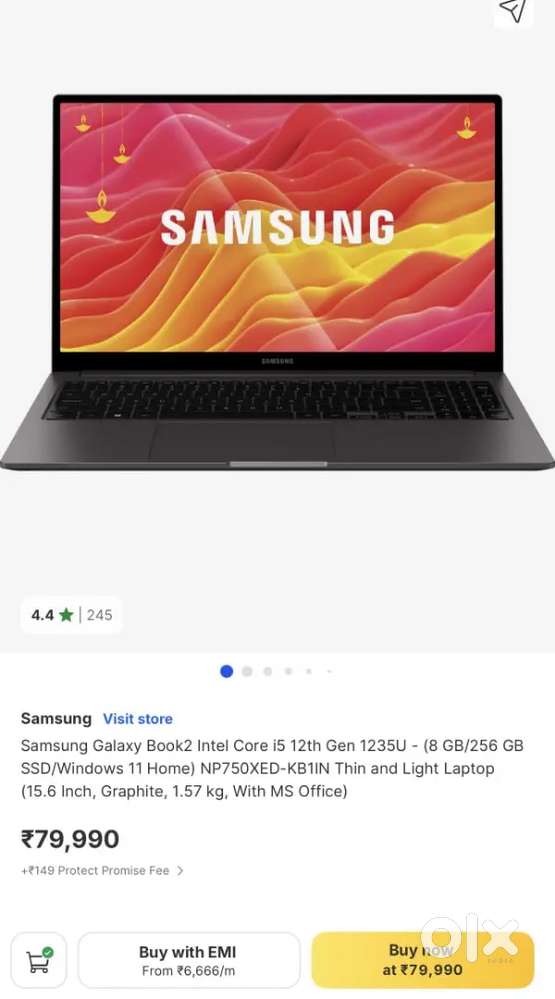Tap the share arrow icon

[513, 10]
